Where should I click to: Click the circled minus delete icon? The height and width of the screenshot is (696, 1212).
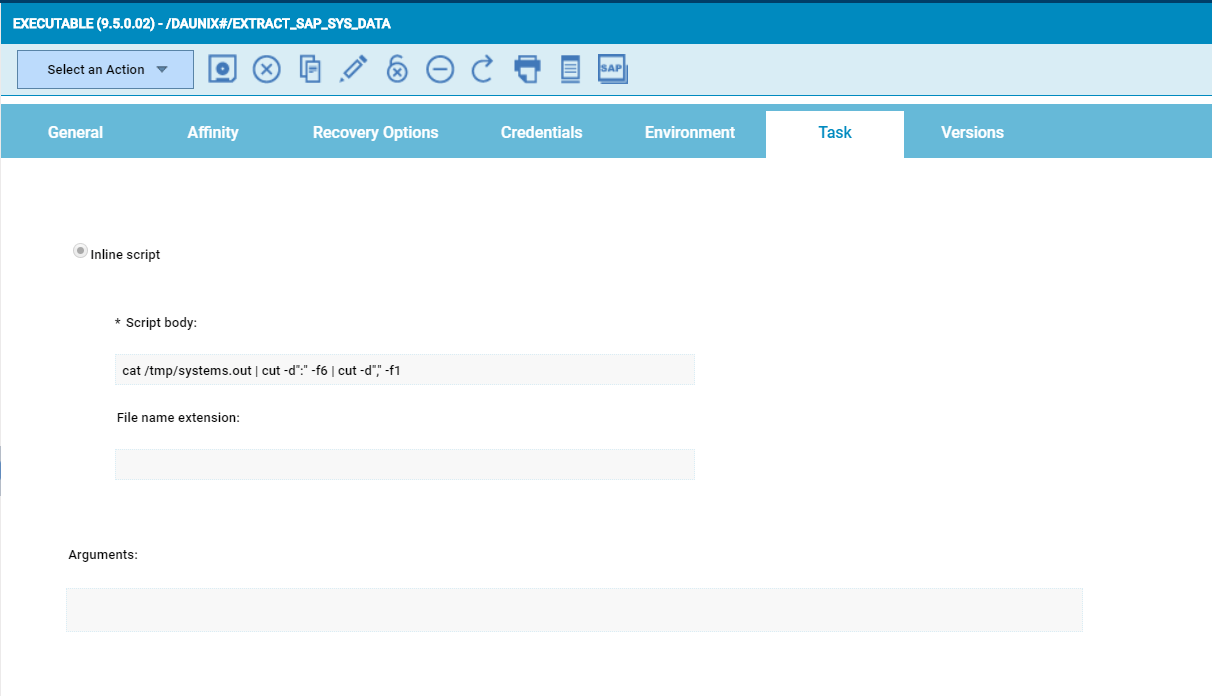440,69
